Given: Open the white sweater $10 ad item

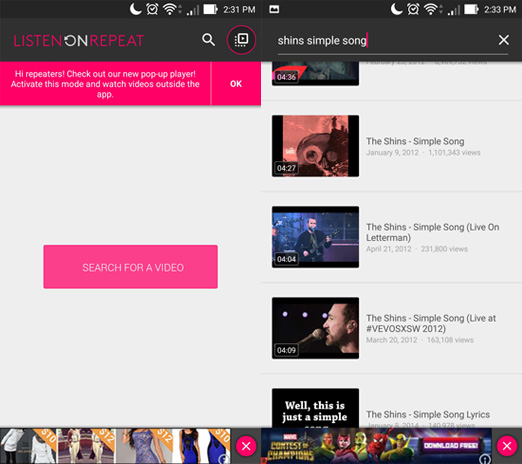Looking at the screenshot, I should pyautogui.click(x=29, y=446).
